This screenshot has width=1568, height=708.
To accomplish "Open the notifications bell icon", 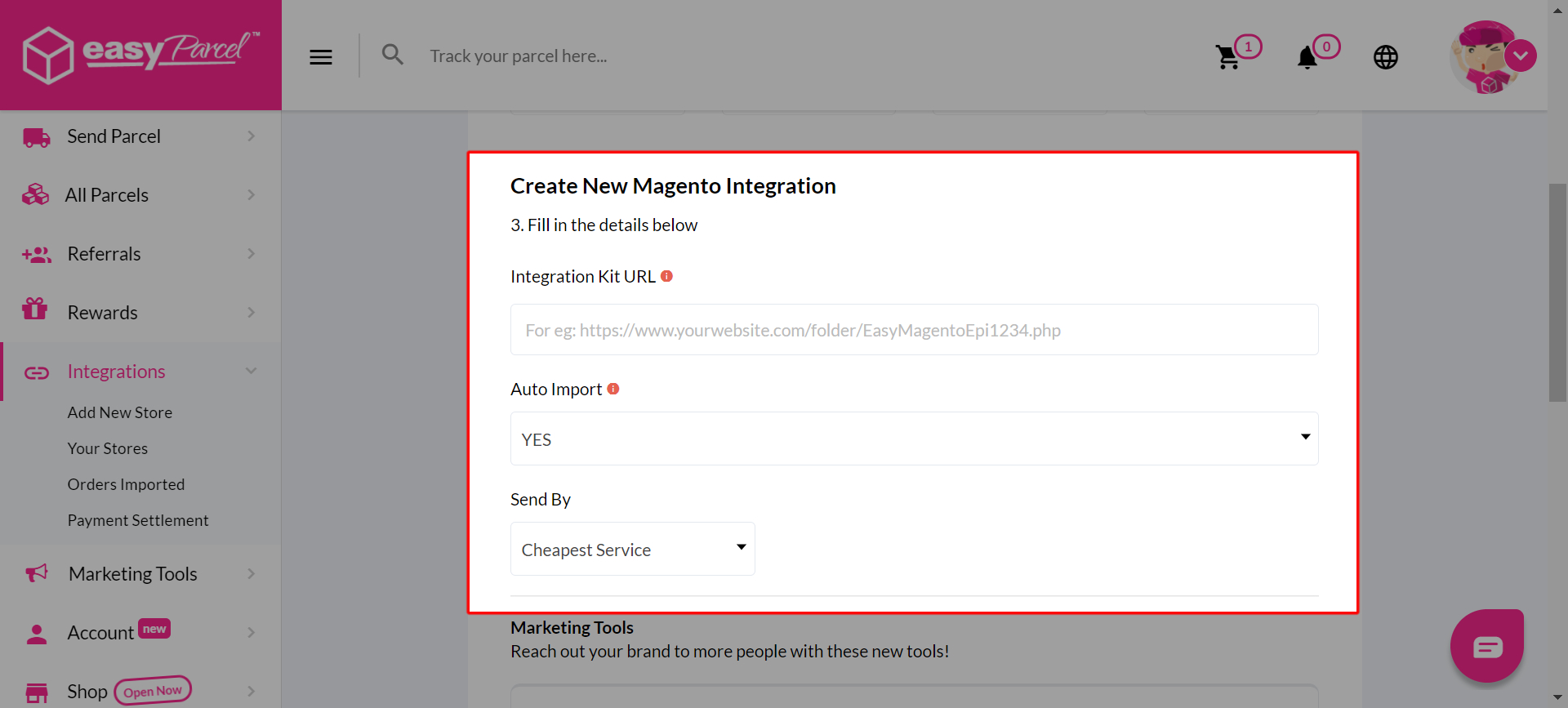I will click(1307, 57).
